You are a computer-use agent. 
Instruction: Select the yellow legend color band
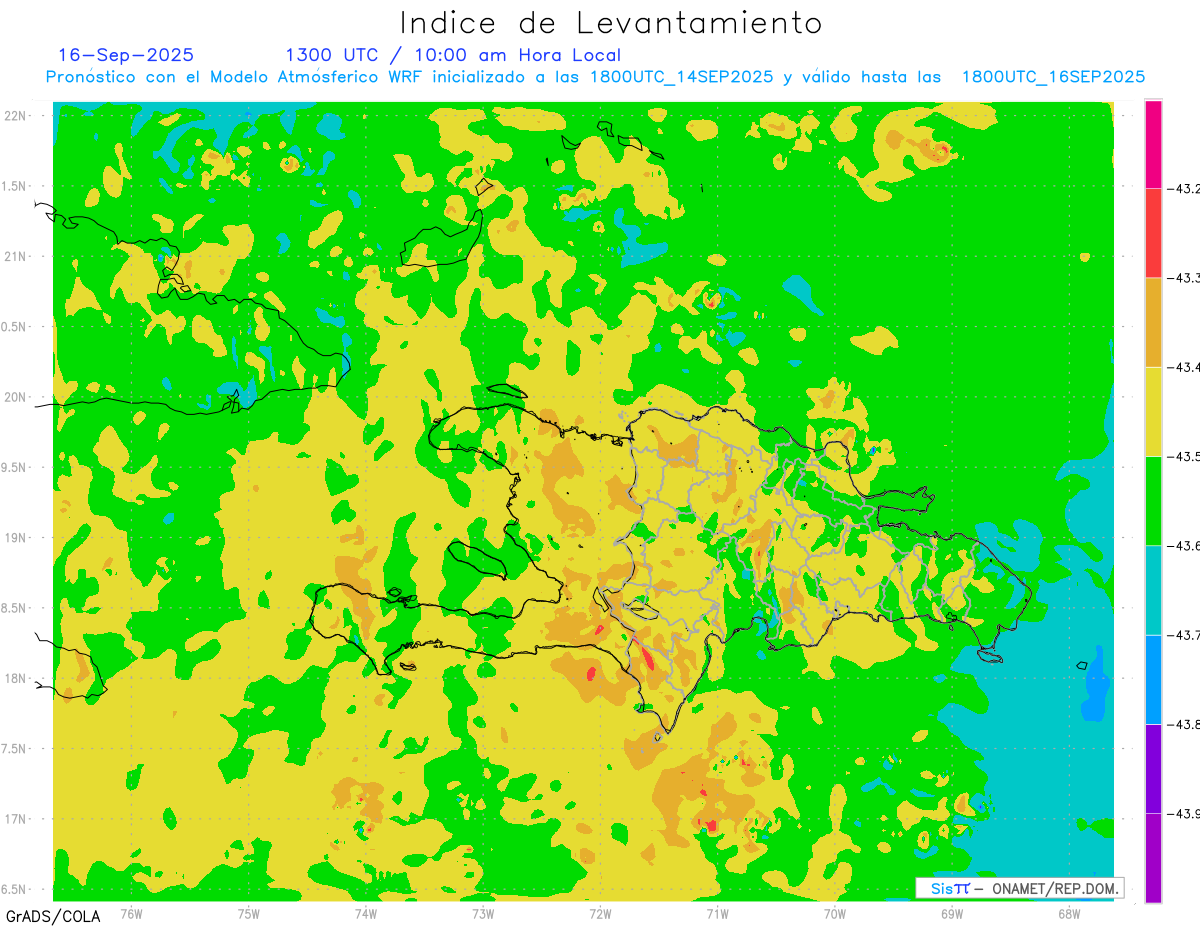1153,411
